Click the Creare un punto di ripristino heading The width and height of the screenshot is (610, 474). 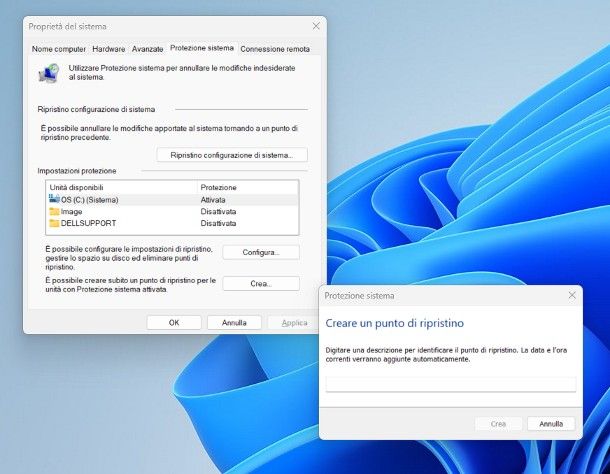pos(394,323)
